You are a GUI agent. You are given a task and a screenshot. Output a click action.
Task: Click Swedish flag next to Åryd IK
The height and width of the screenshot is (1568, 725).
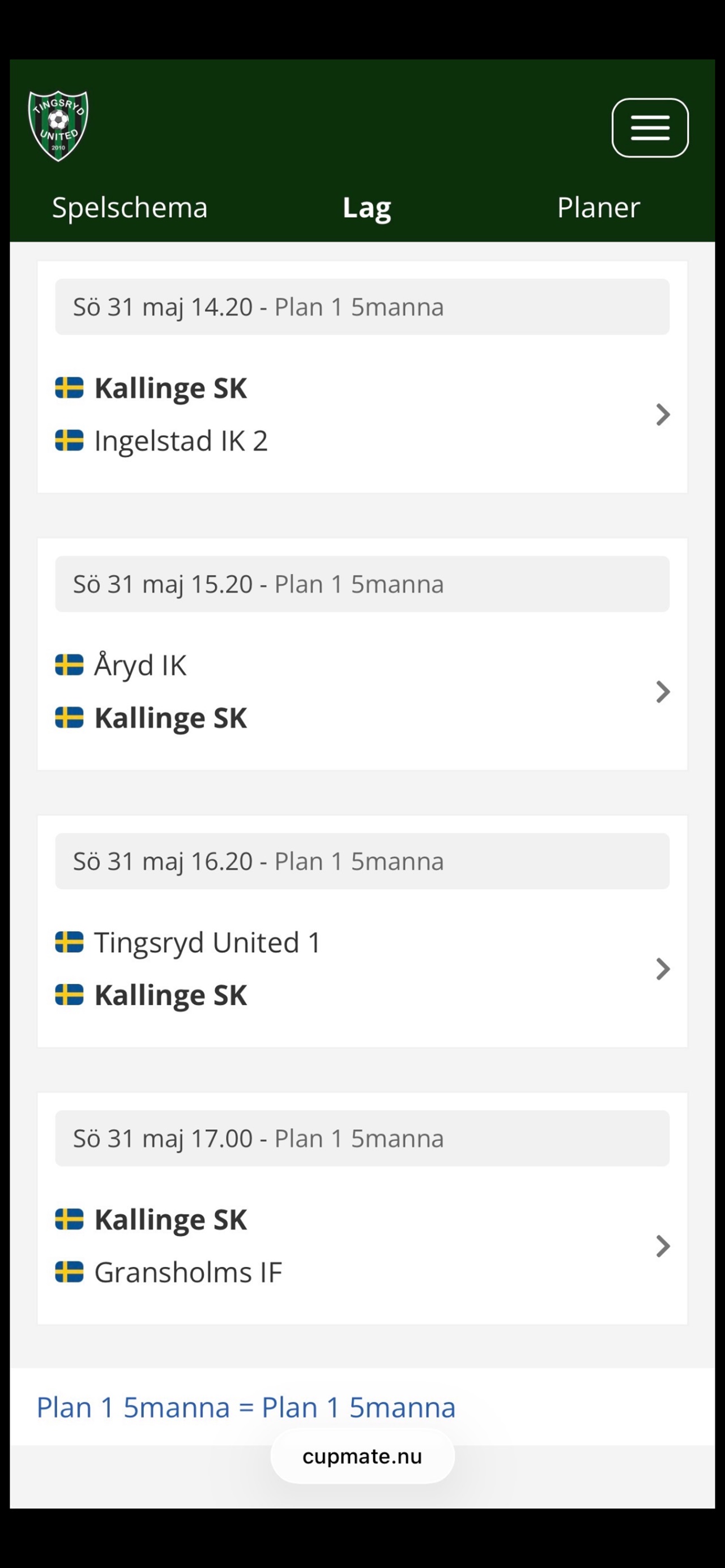(70, 665)
